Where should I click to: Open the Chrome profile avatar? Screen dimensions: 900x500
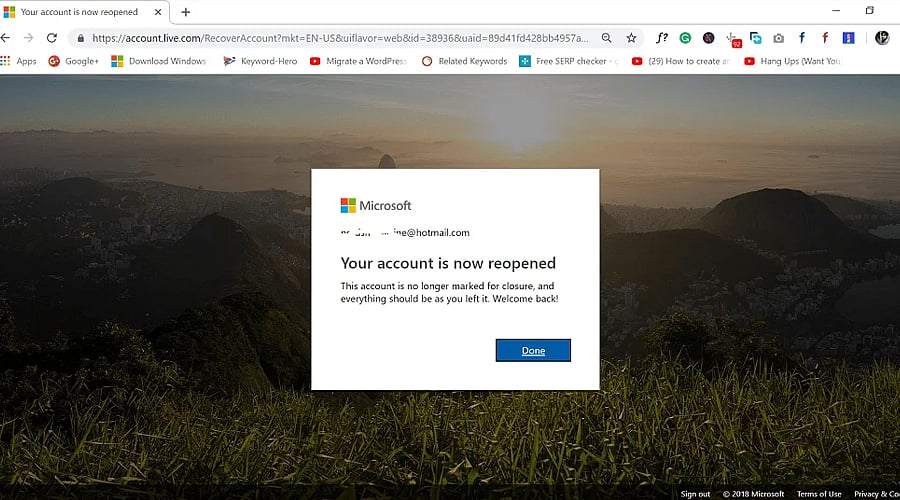(x=882, y=38)
